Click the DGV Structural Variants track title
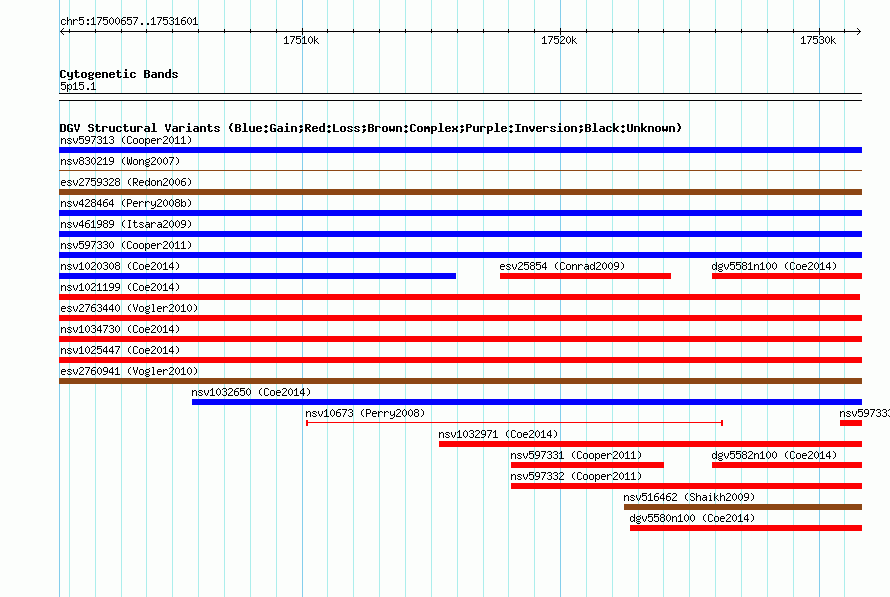The image size is (890, 597). pos(371,128)
